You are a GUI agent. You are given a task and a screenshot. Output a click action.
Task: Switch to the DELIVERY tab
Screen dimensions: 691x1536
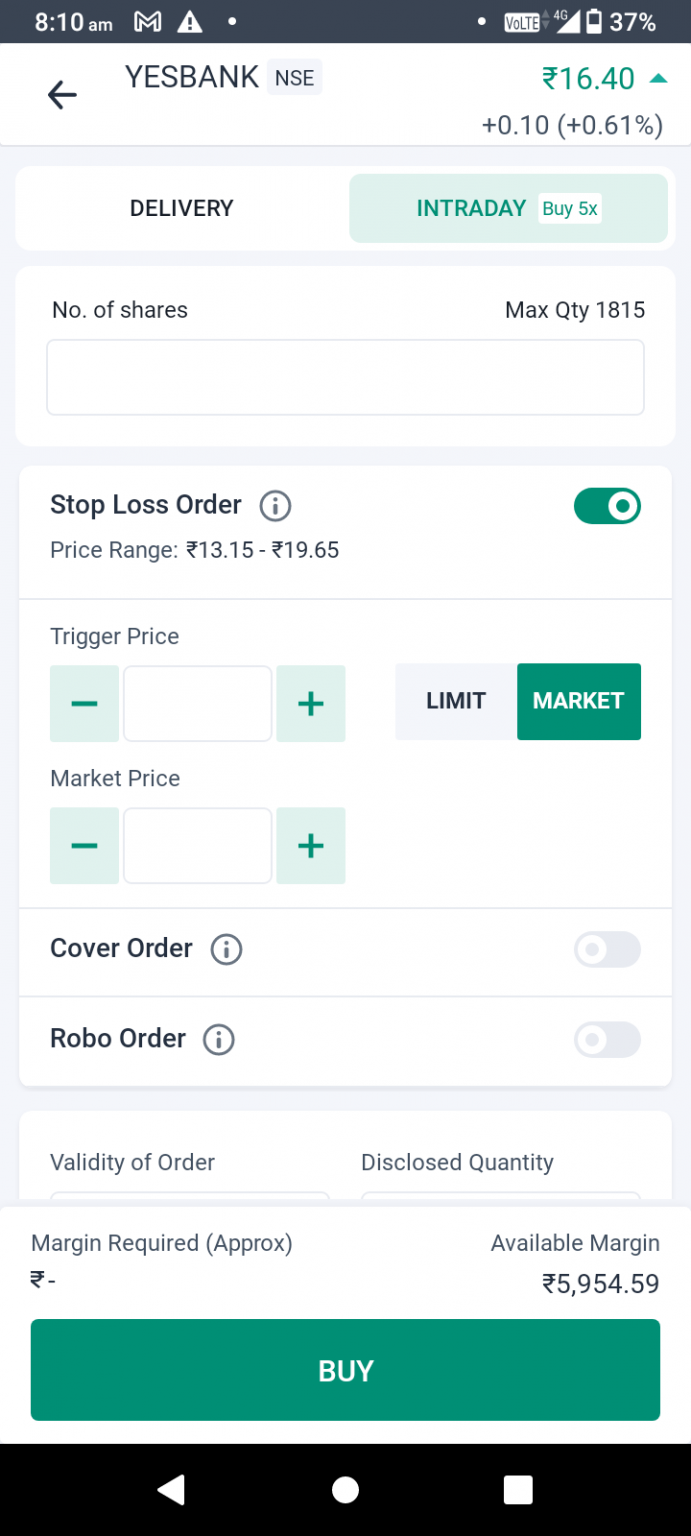coord(181,208)
